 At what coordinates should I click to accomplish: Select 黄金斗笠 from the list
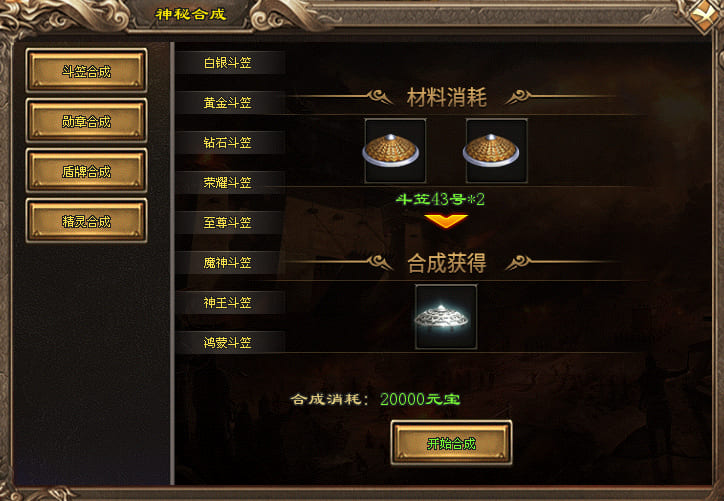(230, 103)
